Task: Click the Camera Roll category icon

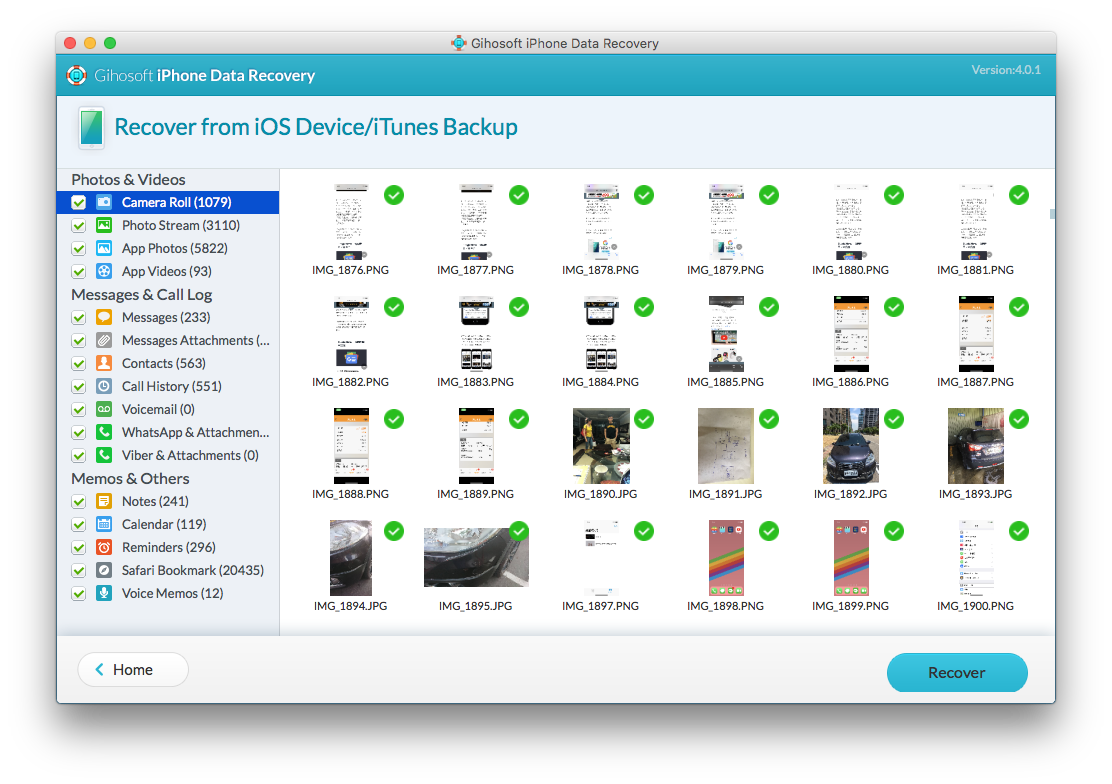Action: coord(104,202)
